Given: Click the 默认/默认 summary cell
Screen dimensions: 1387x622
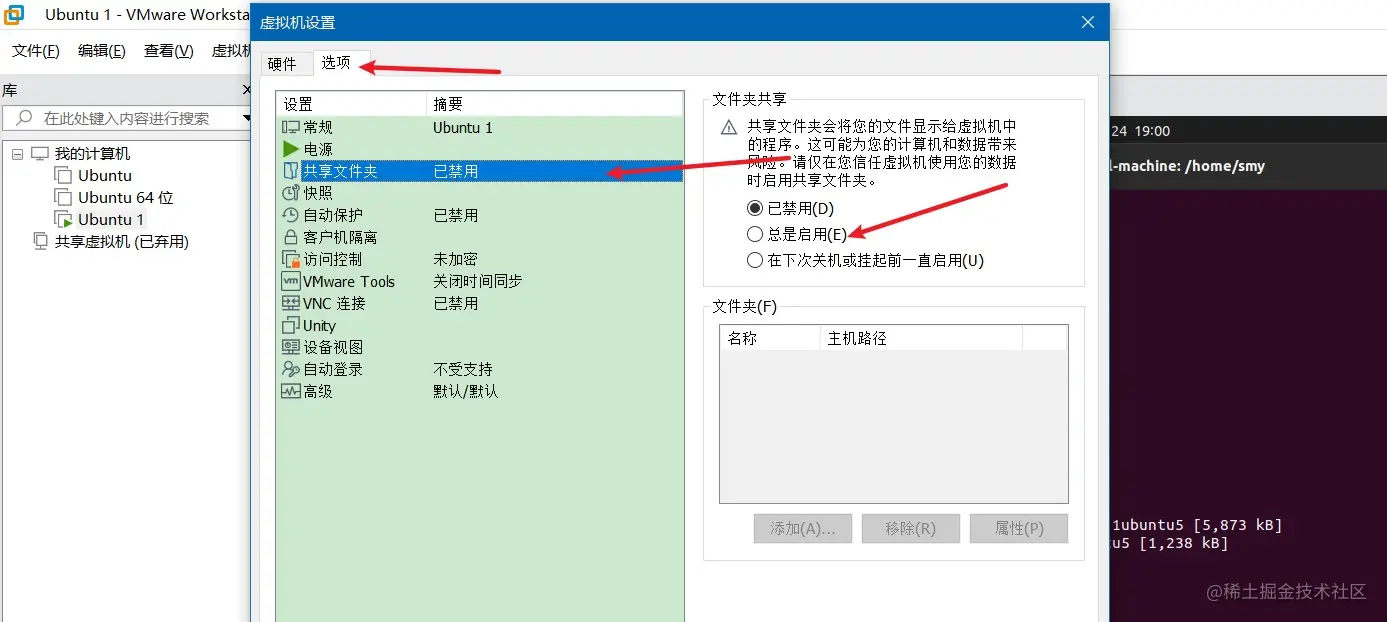Looking at the screenshot, I should tap(466, 392).
